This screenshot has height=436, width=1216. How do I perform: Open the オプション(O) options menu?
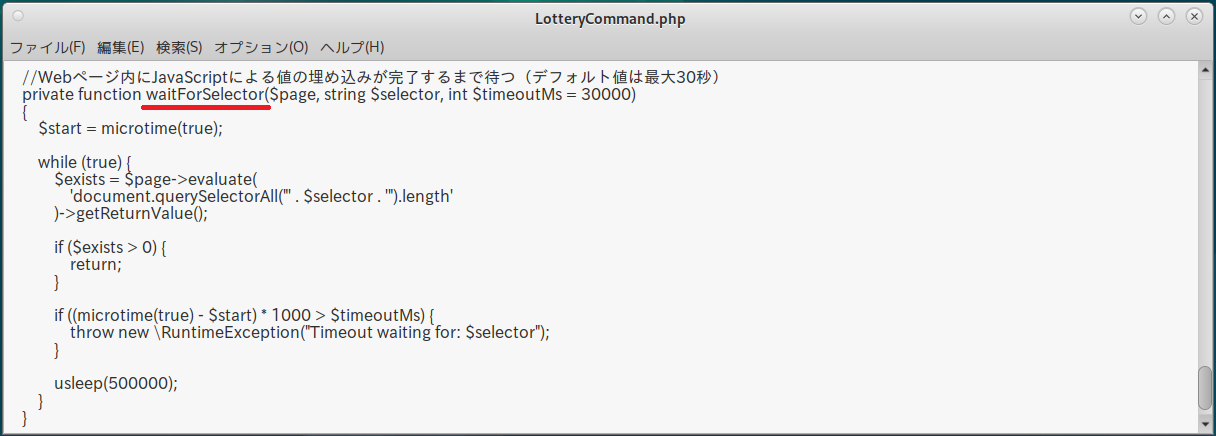click(x=261, y=47)
